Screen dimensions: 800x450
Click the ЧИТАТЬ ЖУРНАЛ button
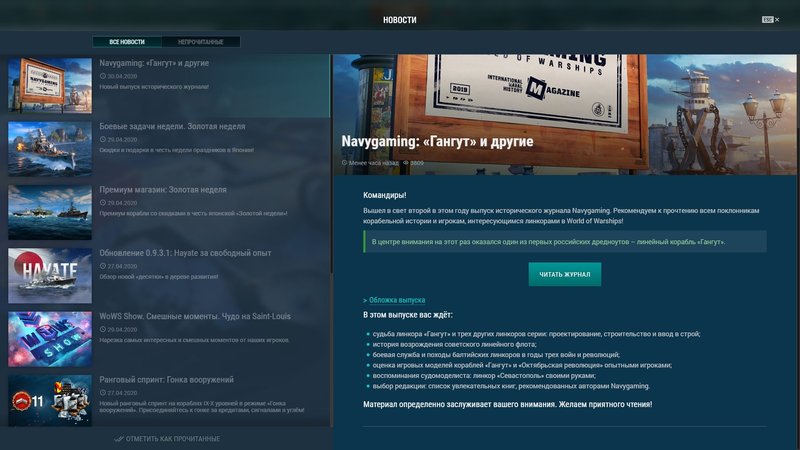coord(565,274)
